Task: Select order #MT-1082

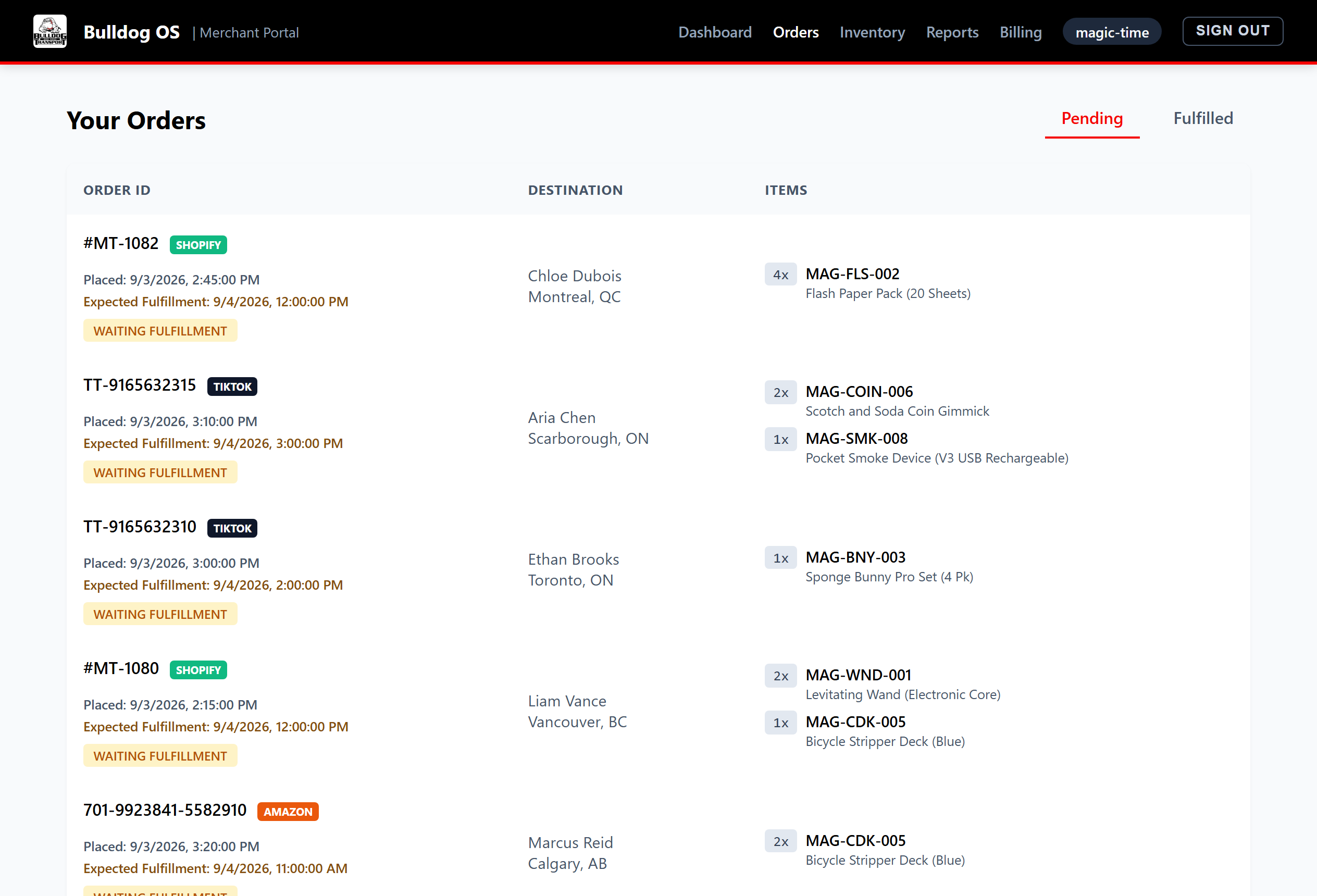Action: pos(121,244)
